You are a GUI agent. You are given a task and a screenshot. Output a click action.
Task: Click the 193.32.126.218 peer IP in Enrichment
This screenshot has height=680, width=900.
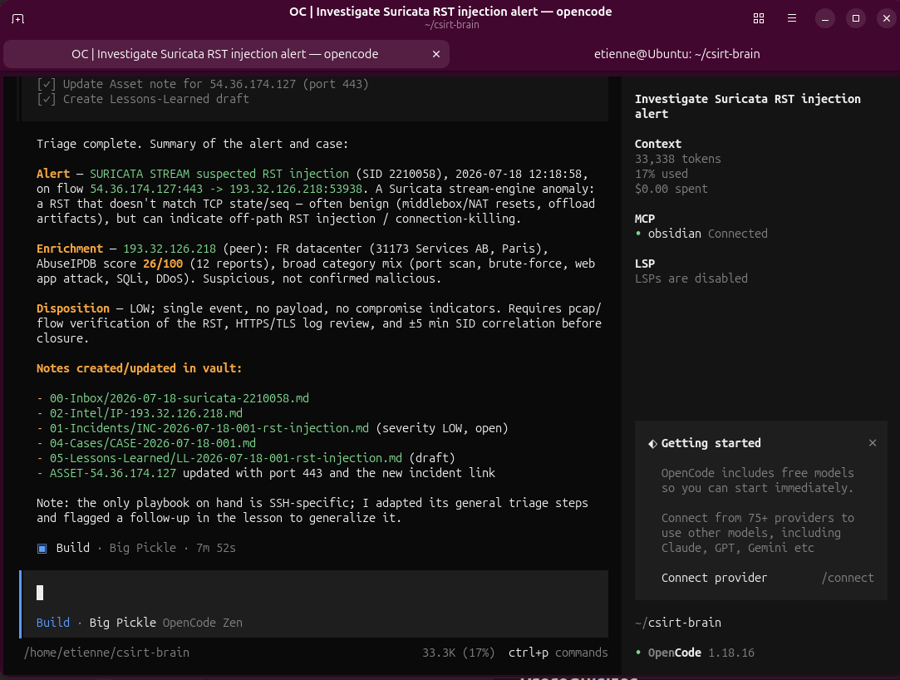(169, 248)
